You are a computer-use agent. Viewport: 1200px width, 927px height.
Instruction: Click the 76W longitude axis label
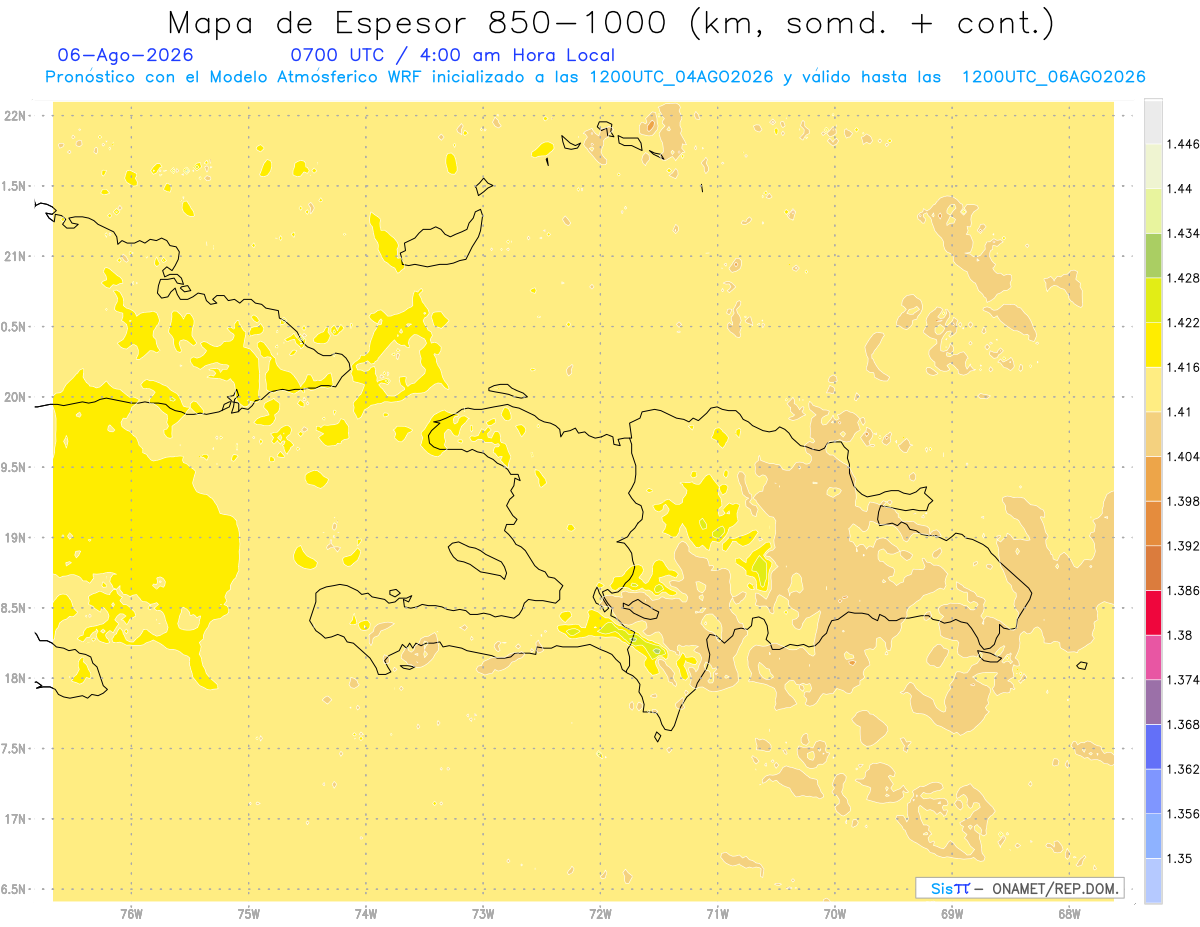pos(131,914)
